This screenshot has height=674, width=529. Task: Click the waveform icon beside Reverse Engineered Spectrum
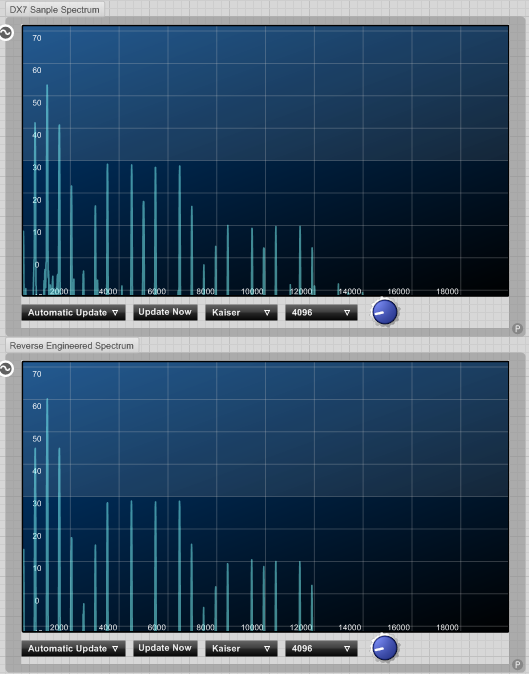tap(6, 369)
